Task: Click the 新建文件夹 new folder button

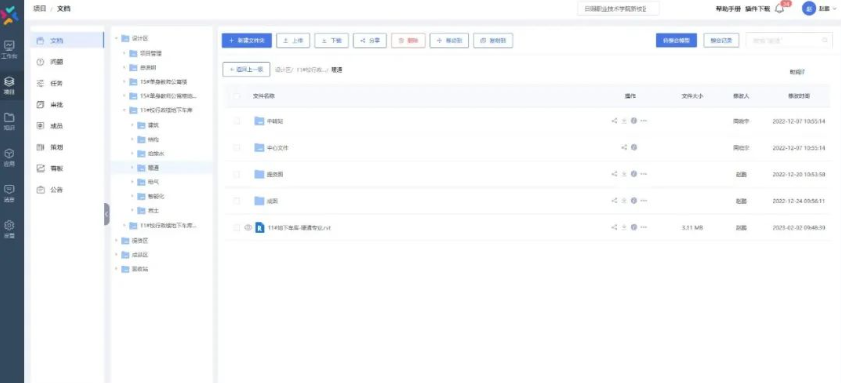Action: [247, 40]
